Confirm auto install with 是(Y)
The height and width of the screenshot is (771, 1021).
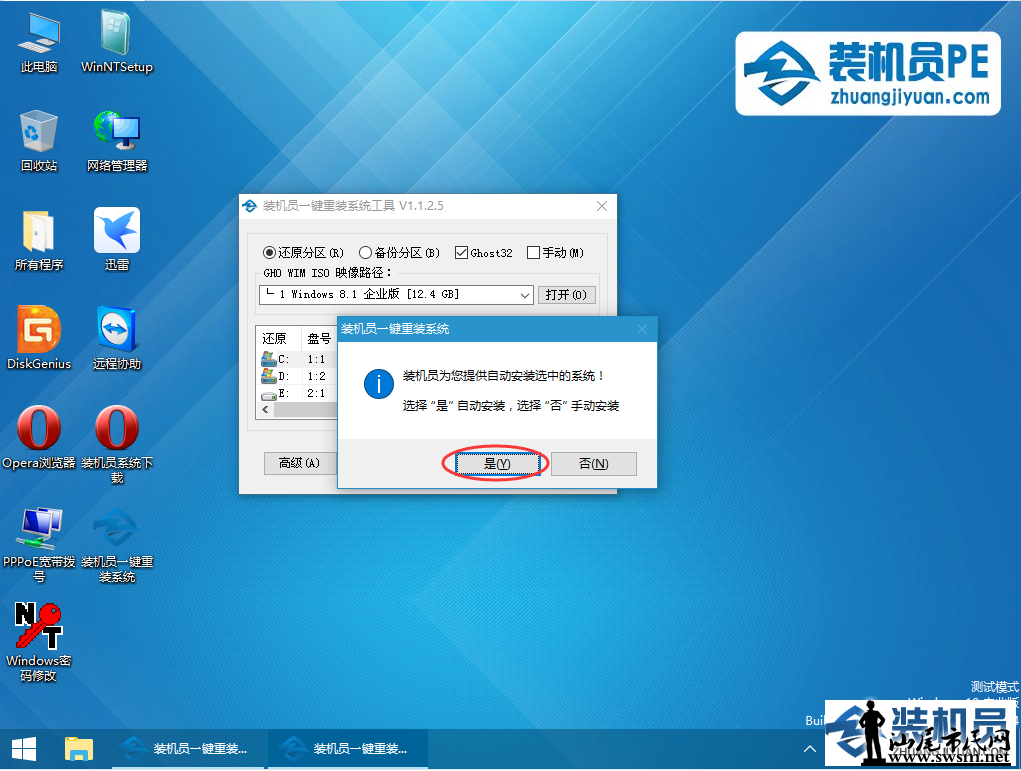click(x=497, y=464)
